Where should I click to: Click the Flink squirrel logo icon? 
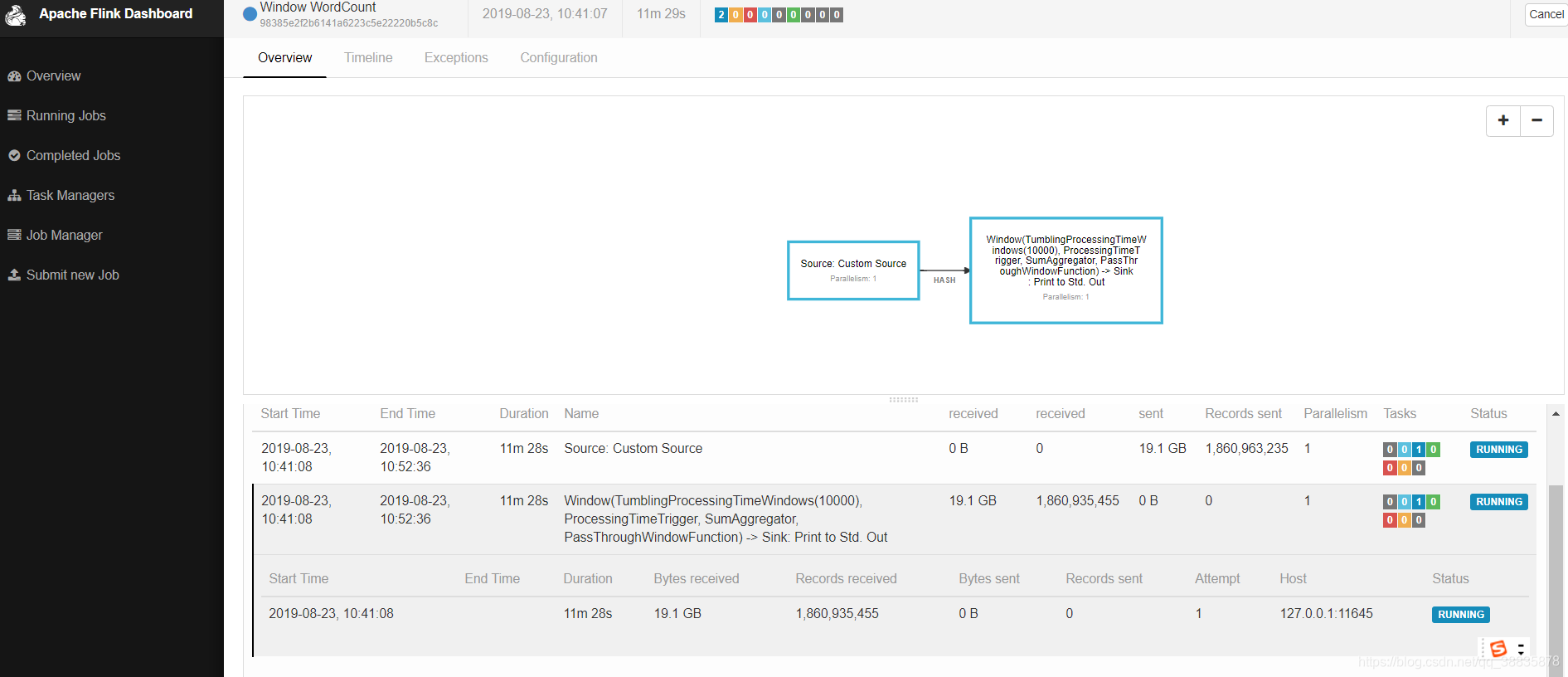[x=15, y=14]
